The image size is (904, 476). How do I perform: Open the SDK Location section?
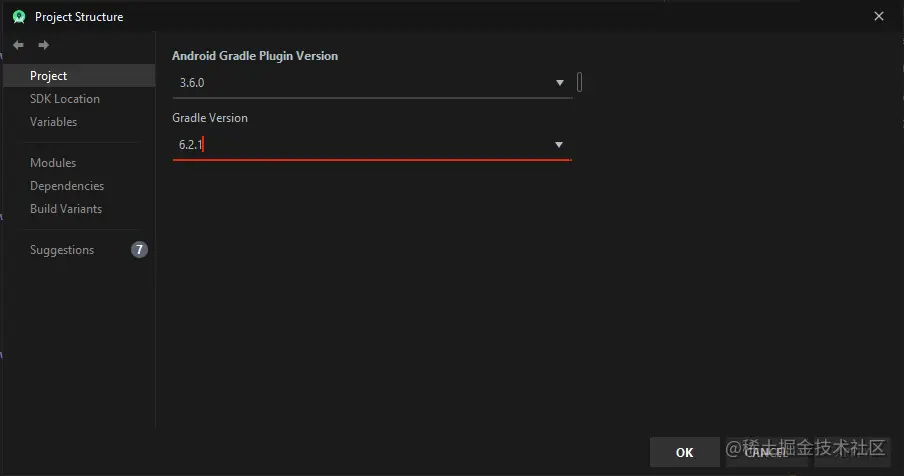coord(65,99)
